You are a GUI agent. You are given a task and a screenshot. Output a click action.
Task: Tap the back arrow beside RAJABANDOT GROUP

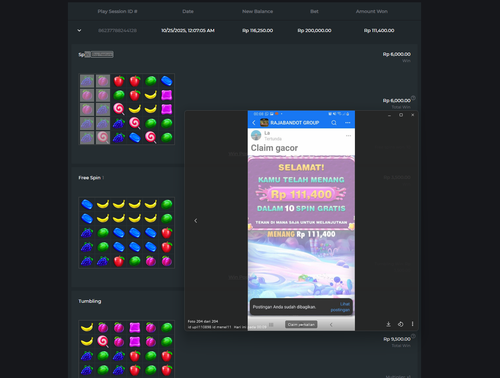click(254, 123)
